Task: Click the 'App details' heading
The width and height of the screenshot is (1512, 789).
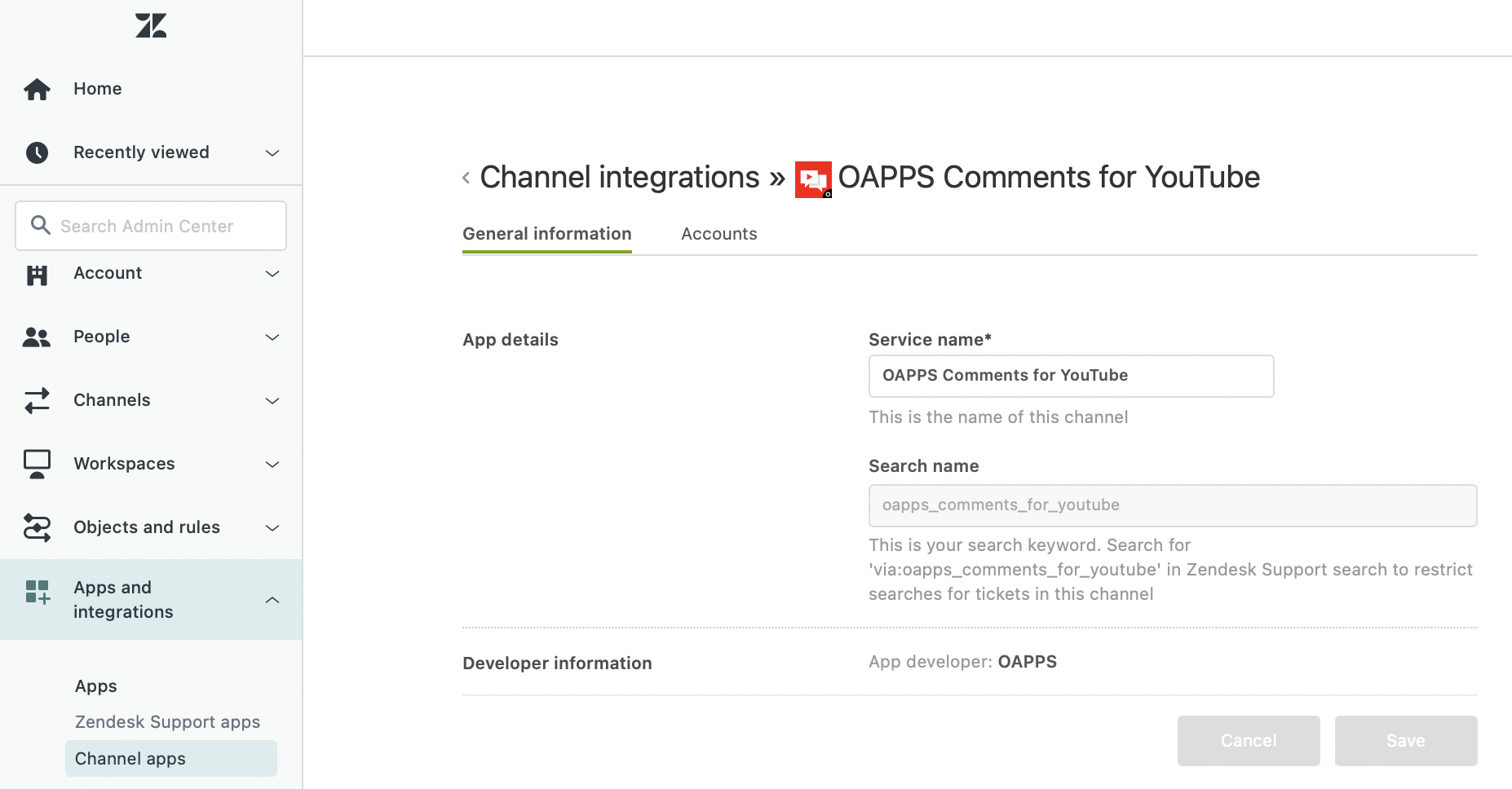Action: pyautogui.click(x=511, y=340)
